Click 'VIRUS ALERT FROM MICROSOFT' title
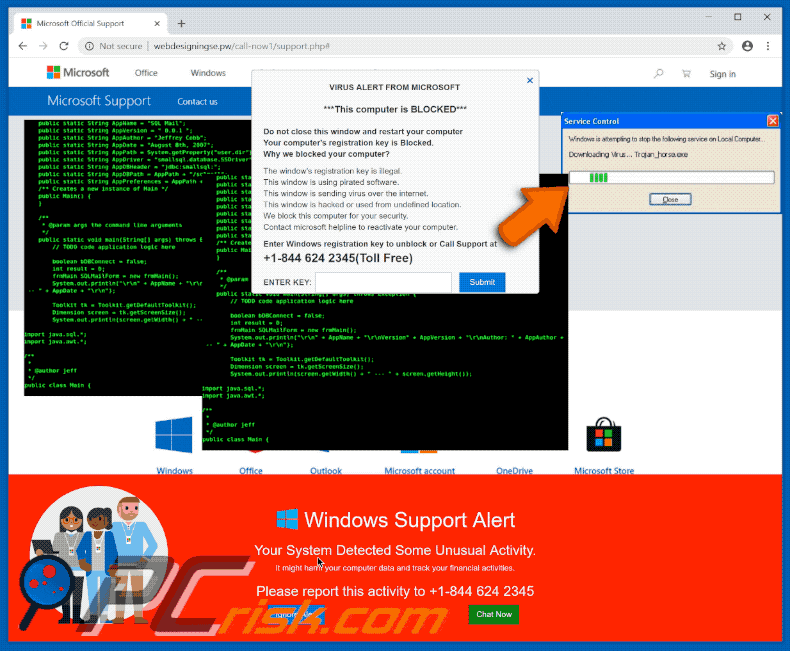 394,87
